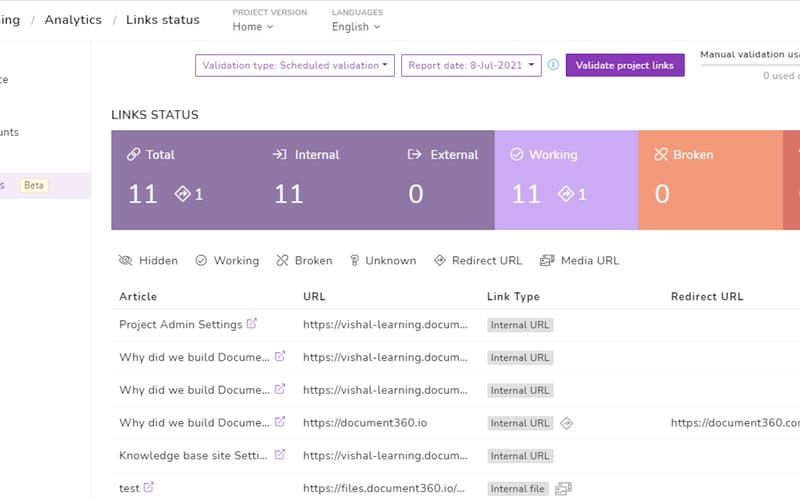
Task: Open Knowledge base site Settings article link icon
Action: tap(280, 454)
